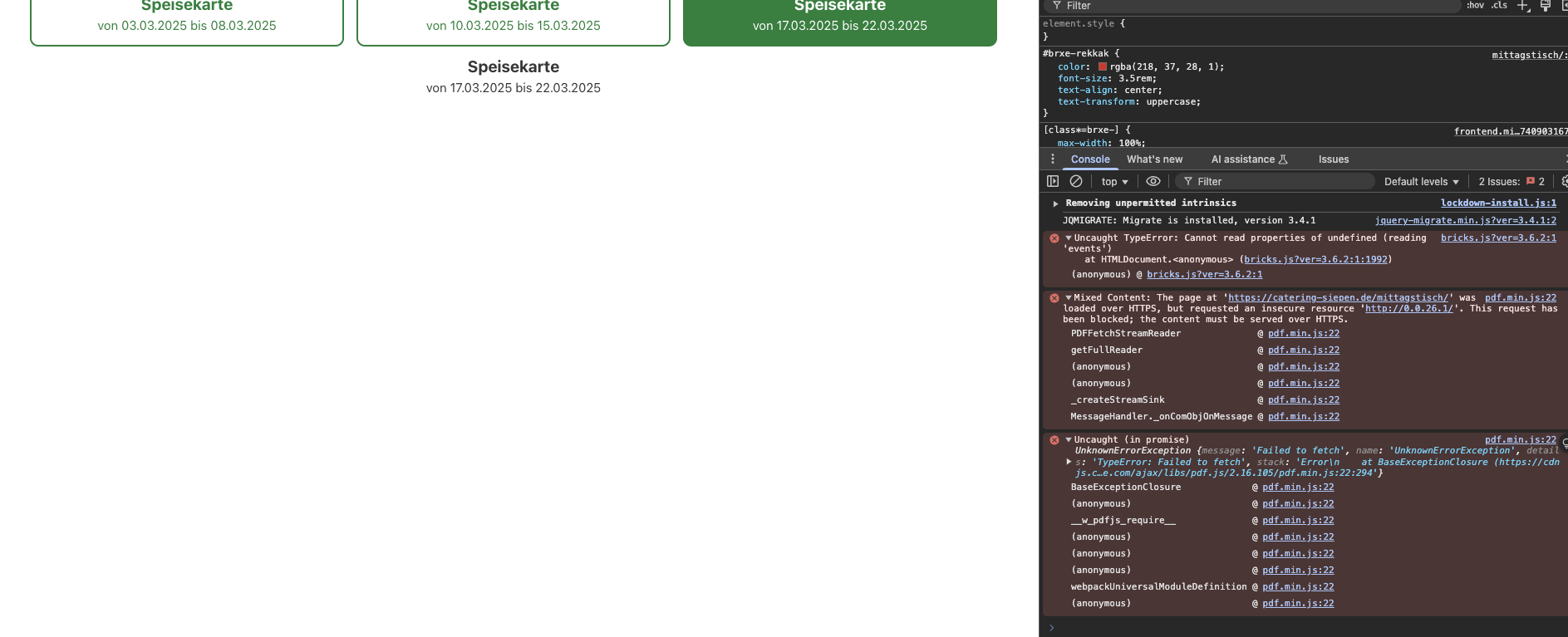Collapse the Mixed Content error details
Image resolution: width=1568 pixels, height=637 pixels.
pos(1069,297)
